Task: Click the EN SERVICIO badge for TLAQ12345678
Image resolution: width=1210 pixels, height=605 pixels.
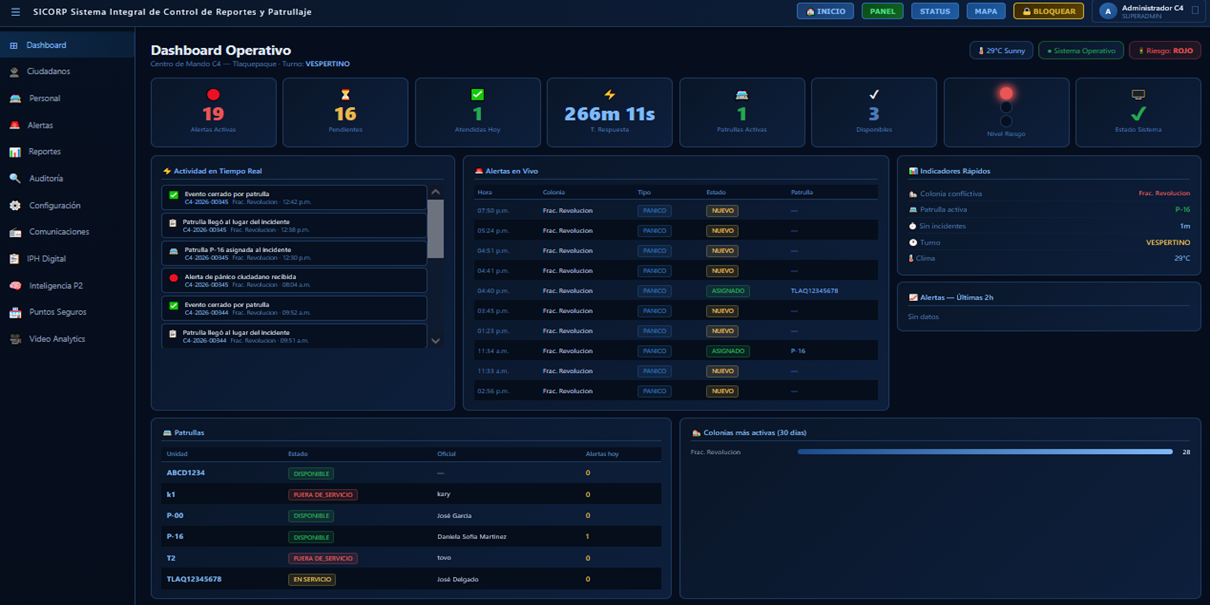Action: [312, 579]
